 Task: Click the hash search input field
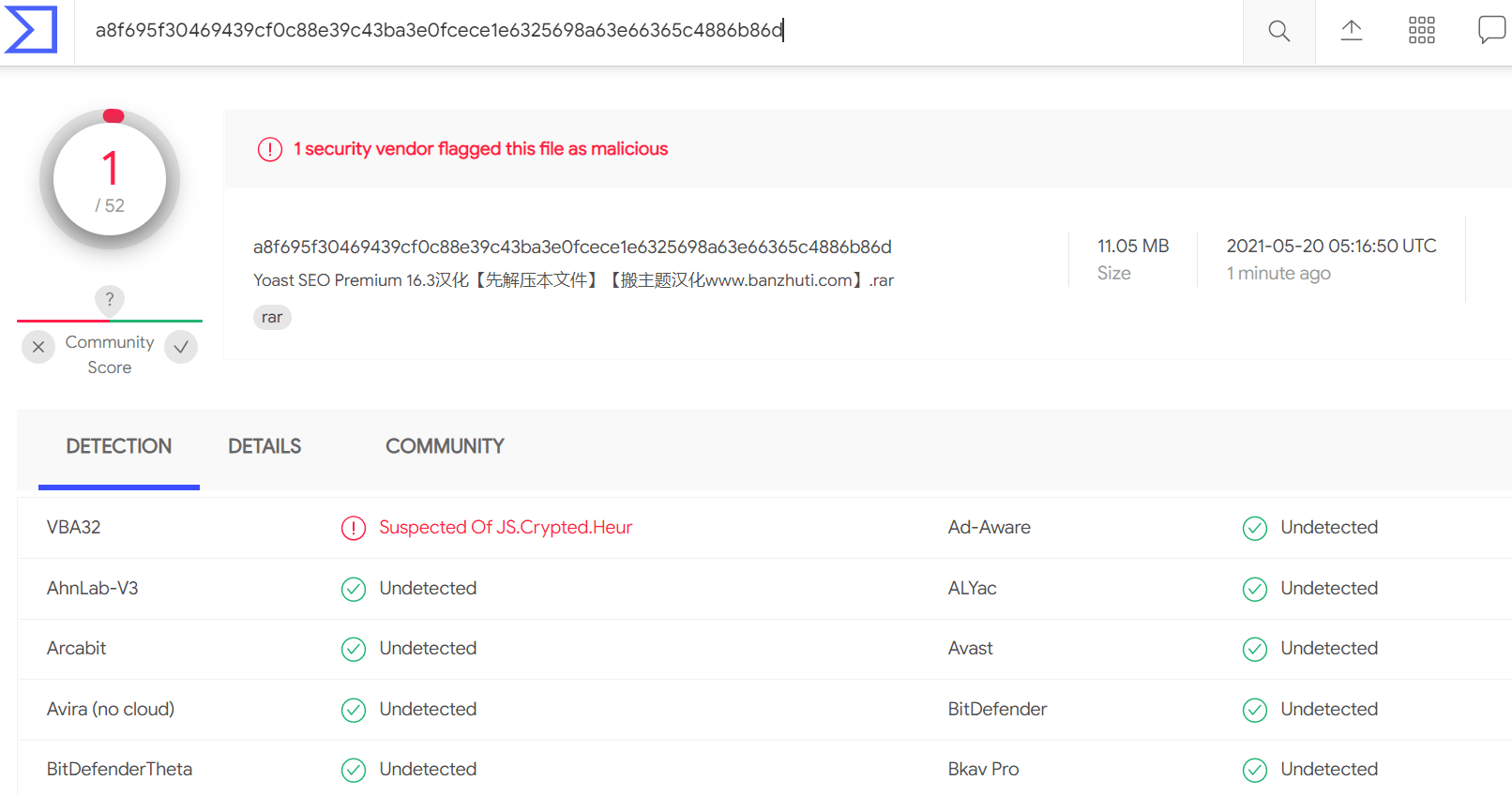[x=658, y=31]
